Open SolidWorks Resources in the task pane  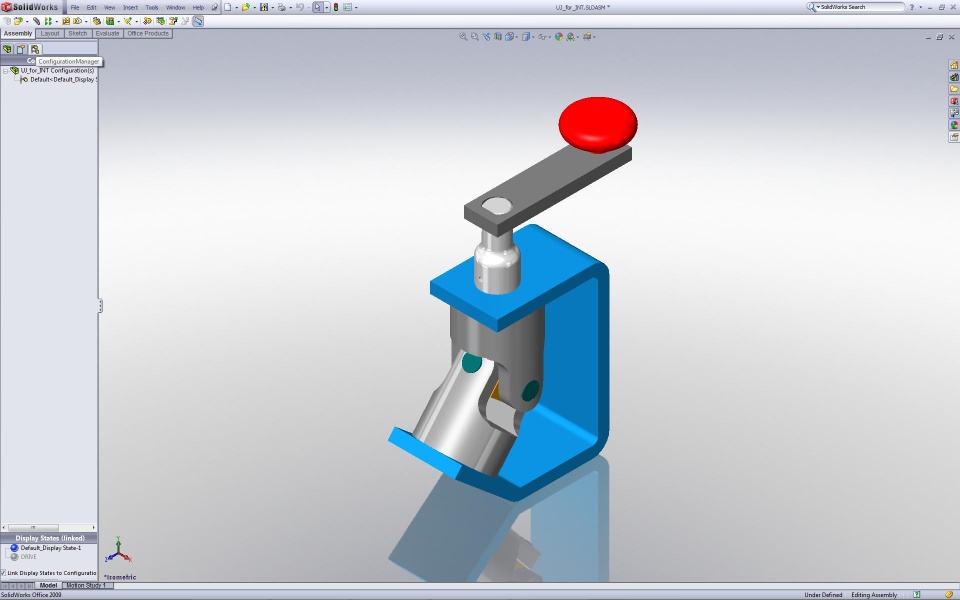pos(954,64)
